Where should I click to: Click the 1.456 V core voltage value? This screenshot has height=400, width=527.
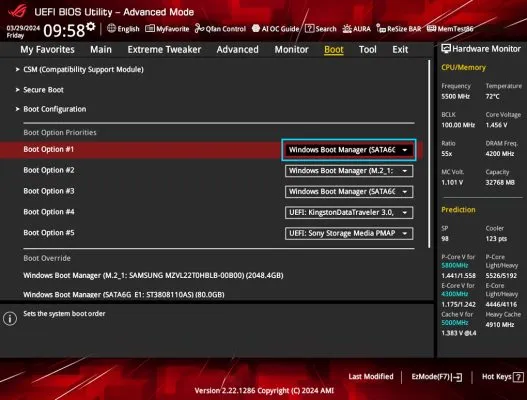point(496,125)
